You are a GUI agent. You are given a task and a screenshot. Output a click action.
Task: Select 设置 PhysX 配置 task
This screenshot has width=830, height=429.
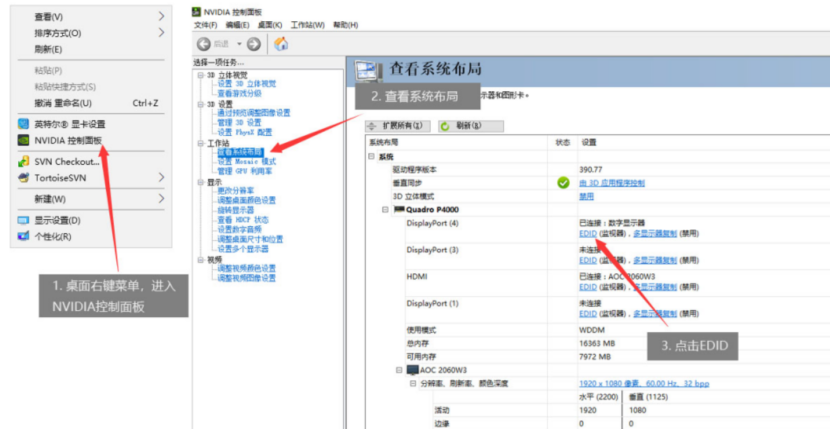pyautogui.click(x=245, y=132)
